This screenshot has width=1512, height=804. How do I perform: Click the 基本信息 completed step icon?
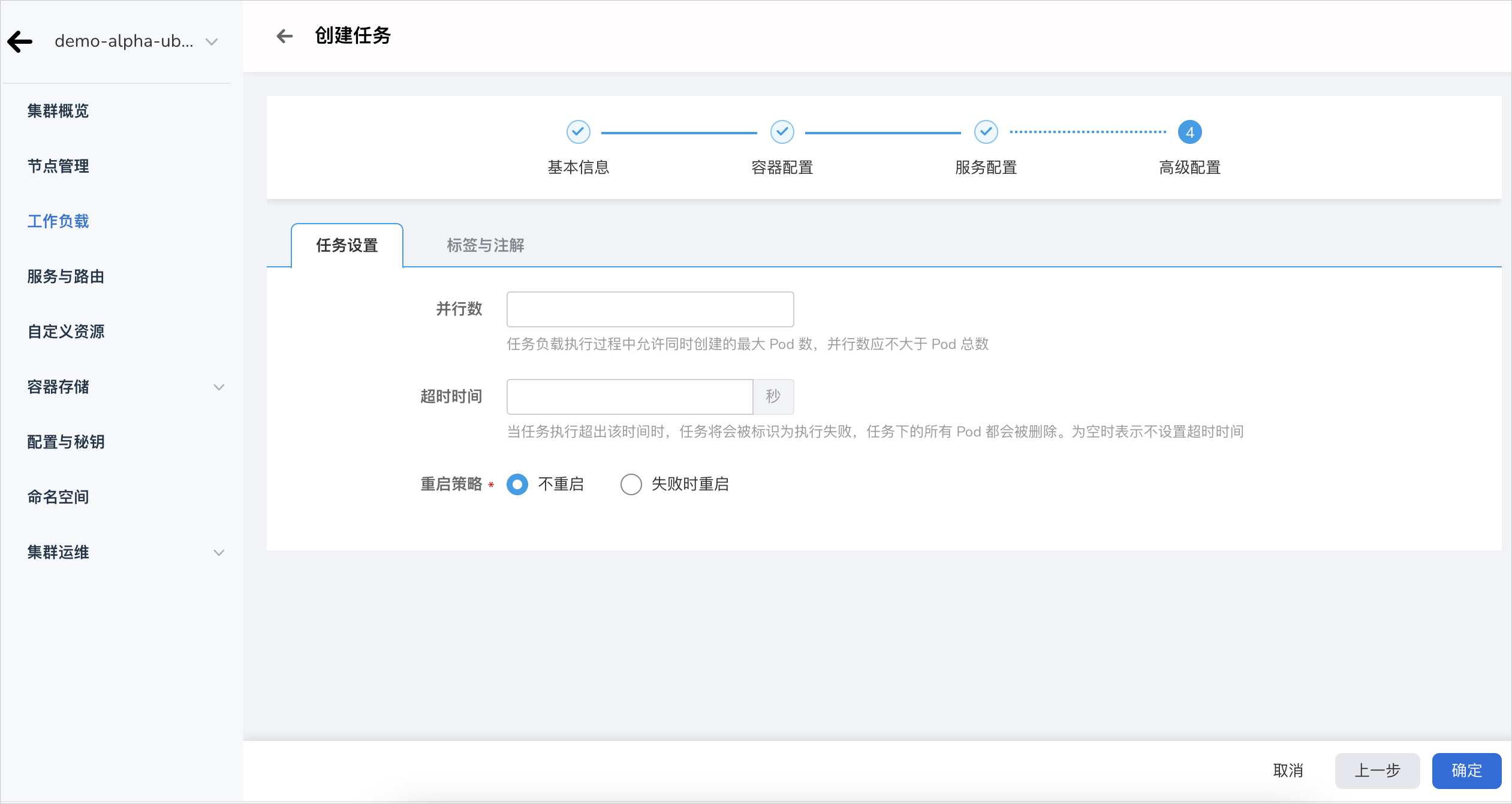(579, 131)
